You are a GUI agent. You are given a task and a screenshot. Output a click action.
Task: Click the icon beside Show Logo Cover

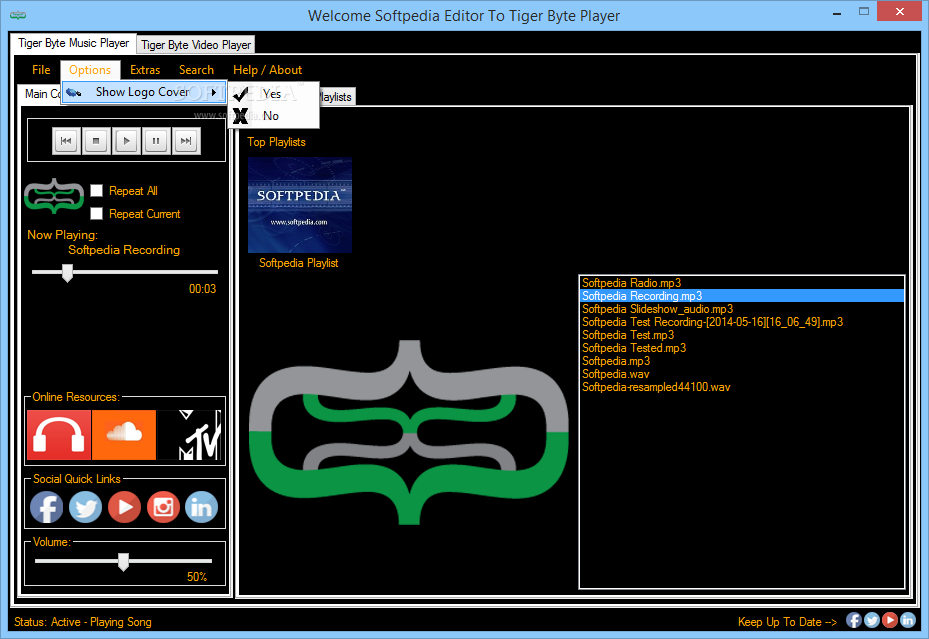click(x=73, y=92)
